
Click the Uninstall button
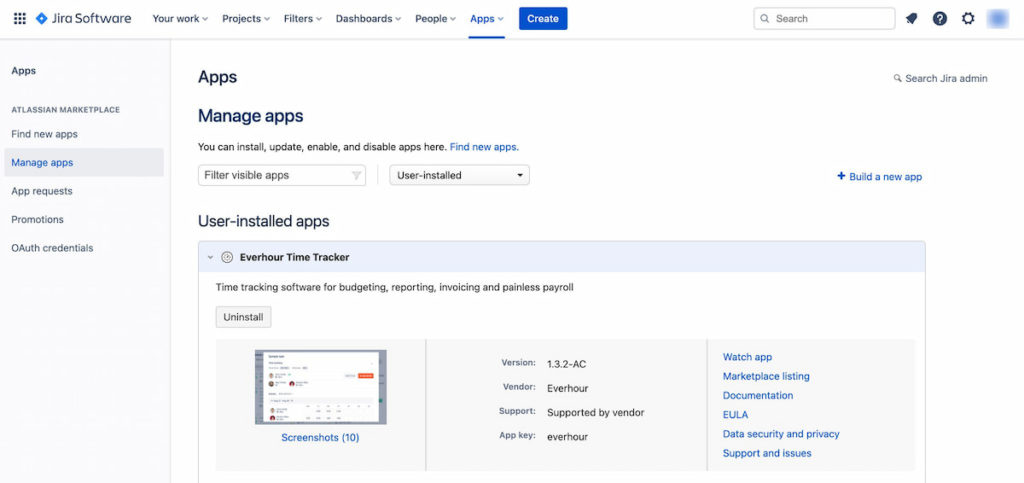(243, 317)
